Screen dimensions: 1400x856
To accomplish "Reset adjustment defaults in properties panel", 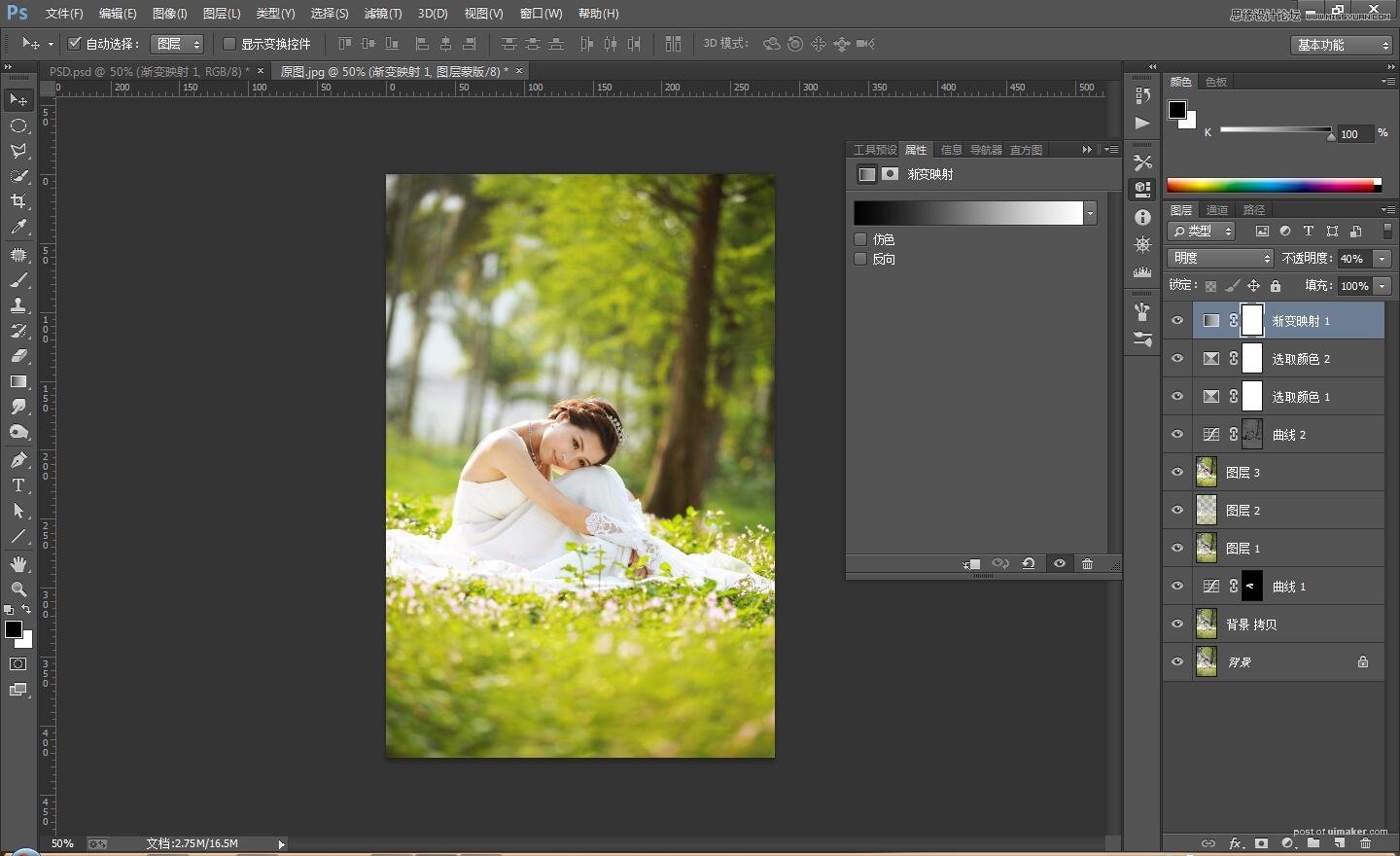I will [1028, 563].
